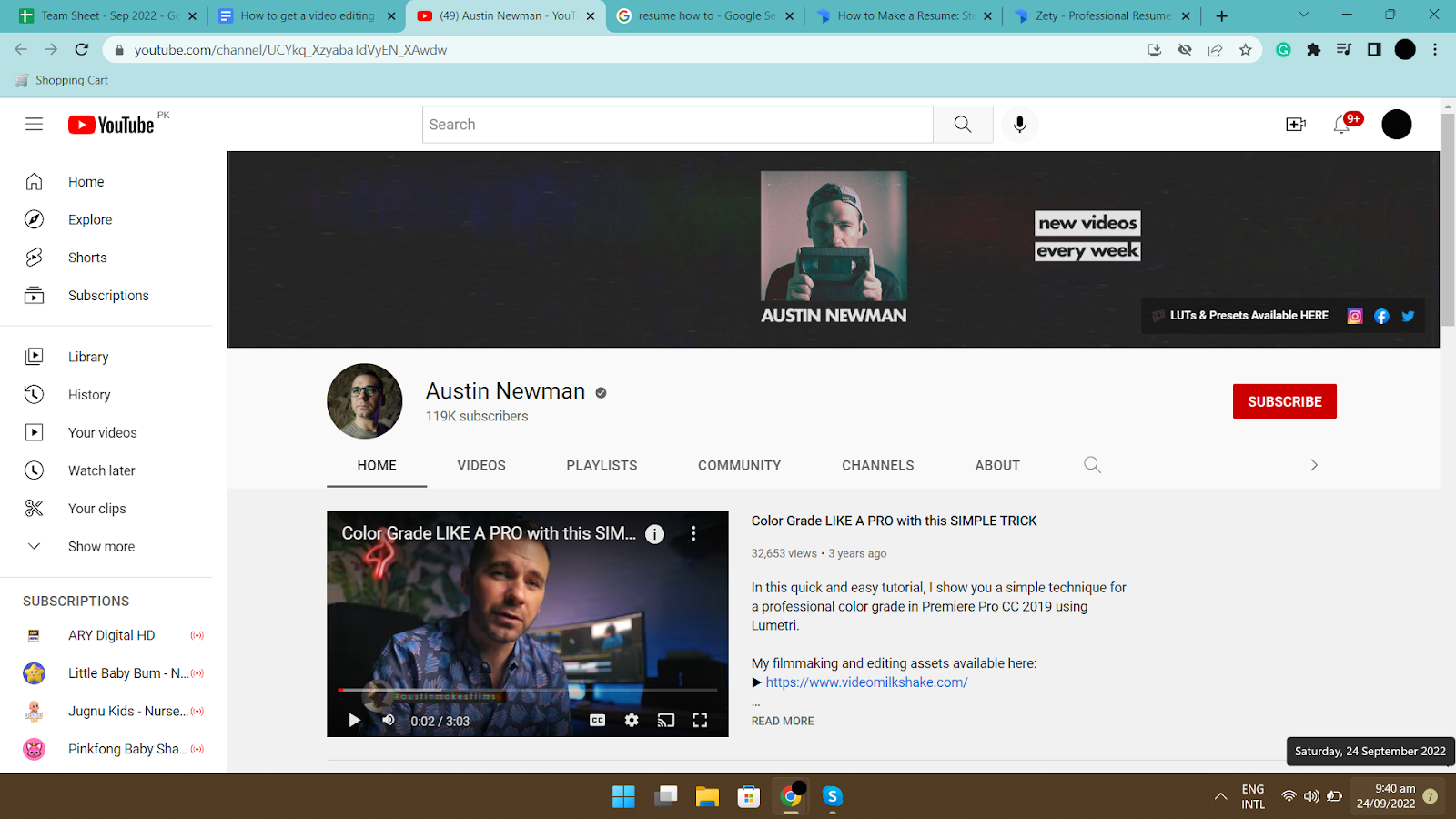Mute the video volume
This screenshot has height=819, width=1456.
pos(389,721)
